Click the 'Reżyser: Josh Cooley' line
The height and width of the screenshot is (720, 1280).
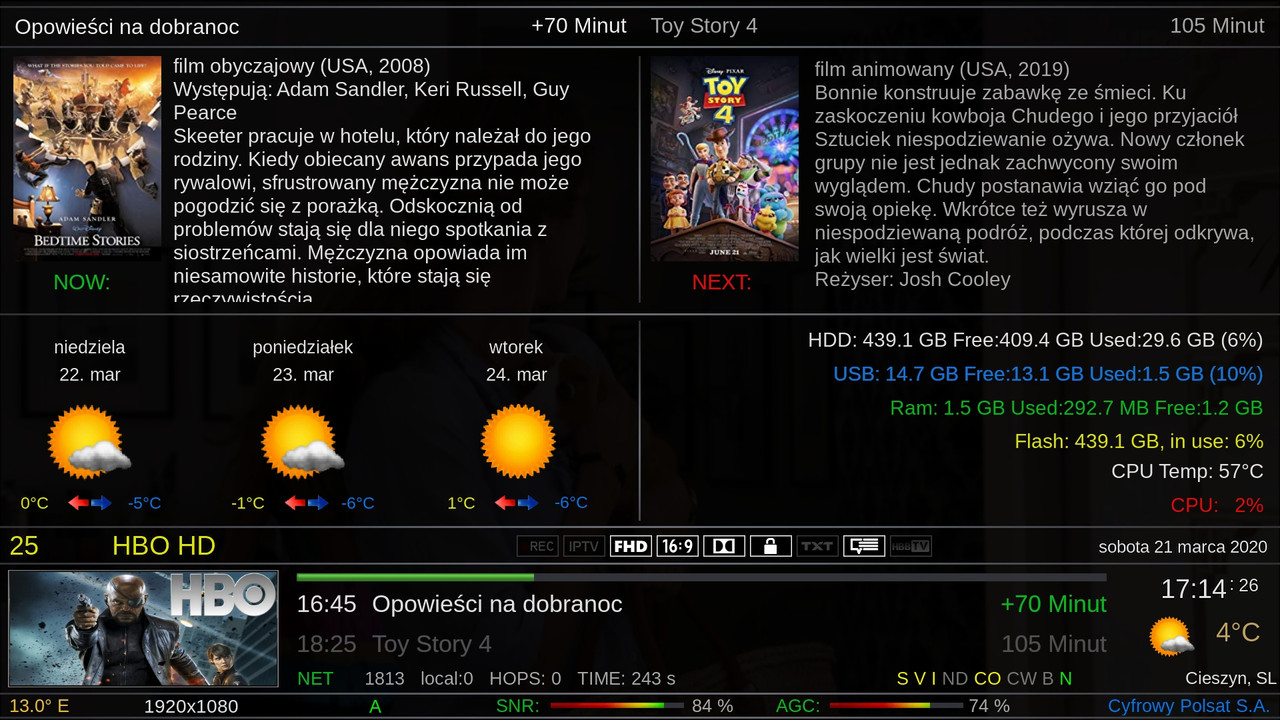913,279
